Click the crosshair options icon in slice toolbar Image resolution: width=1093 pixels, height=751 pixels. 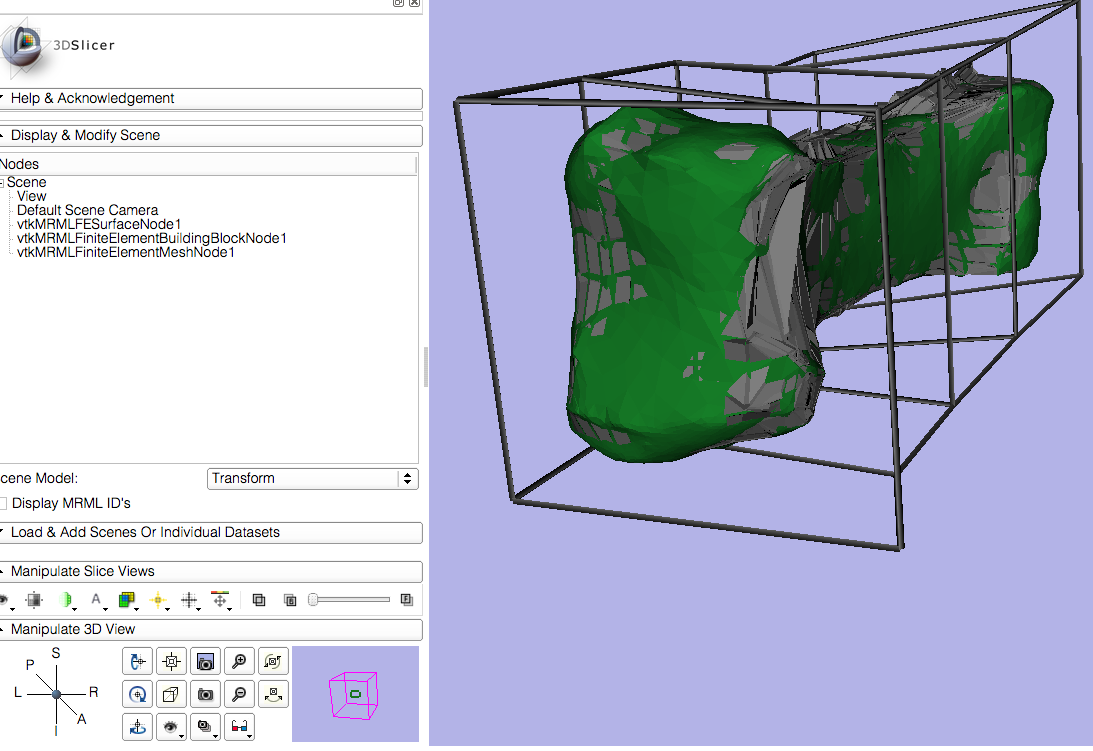coord(189,600)
